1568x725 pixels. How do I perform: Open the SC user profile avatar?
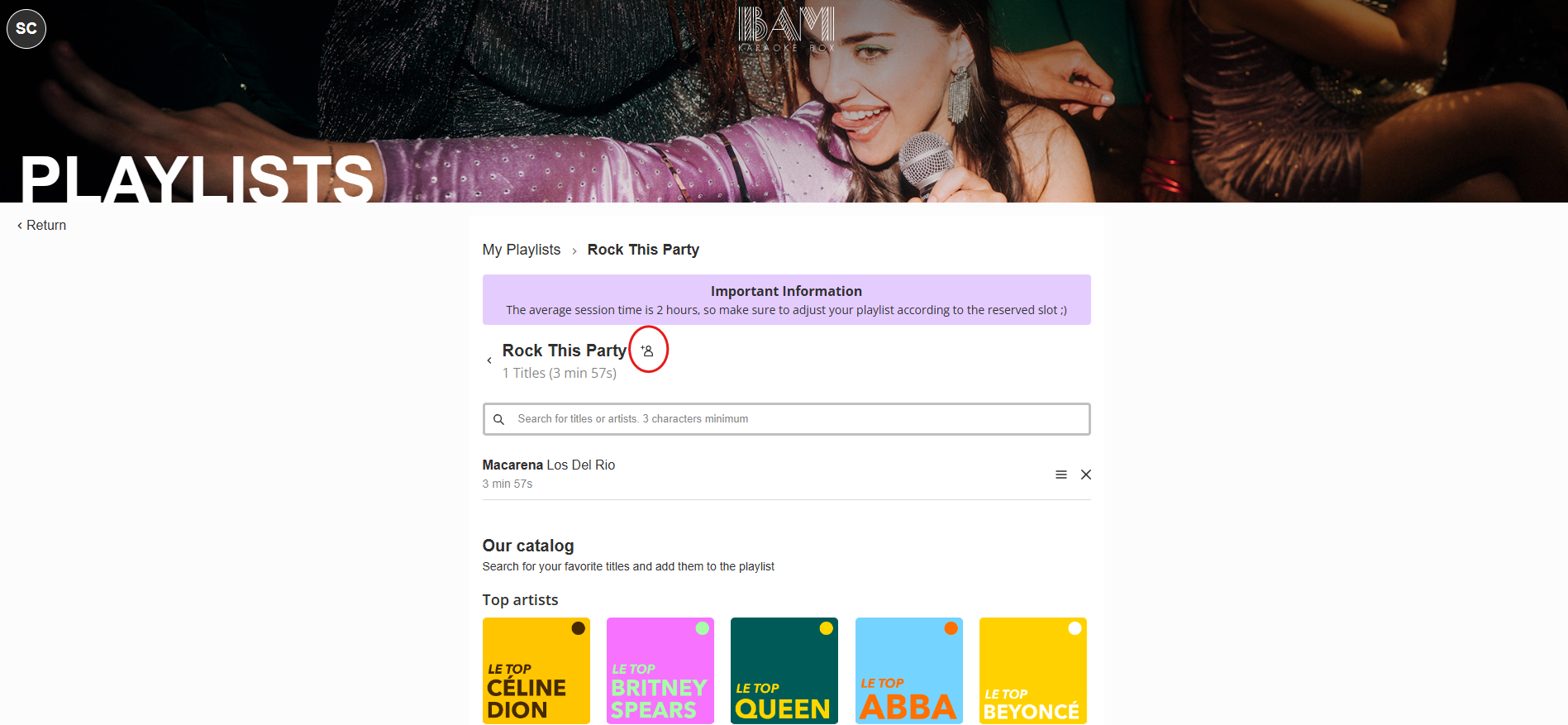pyautogui.click(x=26, y=29)
